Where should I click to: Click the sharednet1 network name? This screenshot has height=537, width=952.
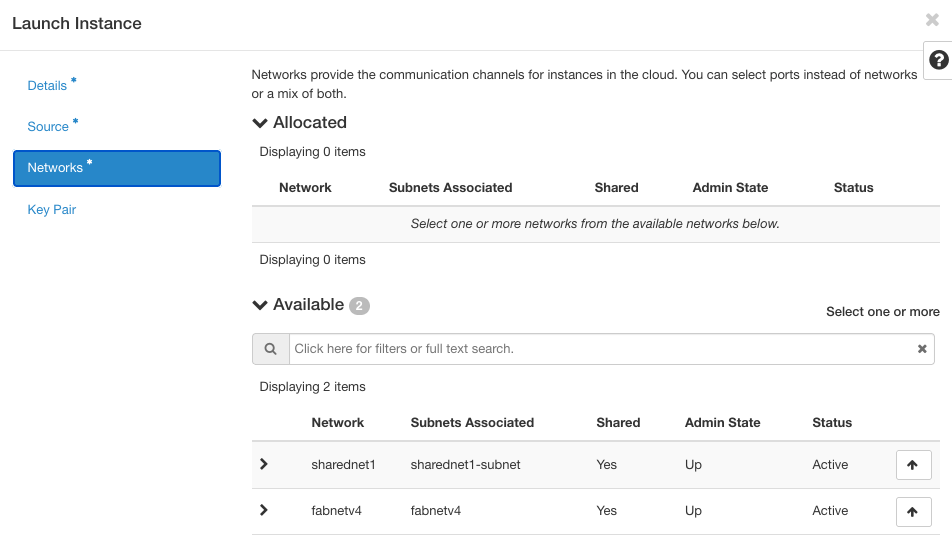pos(343,465)
